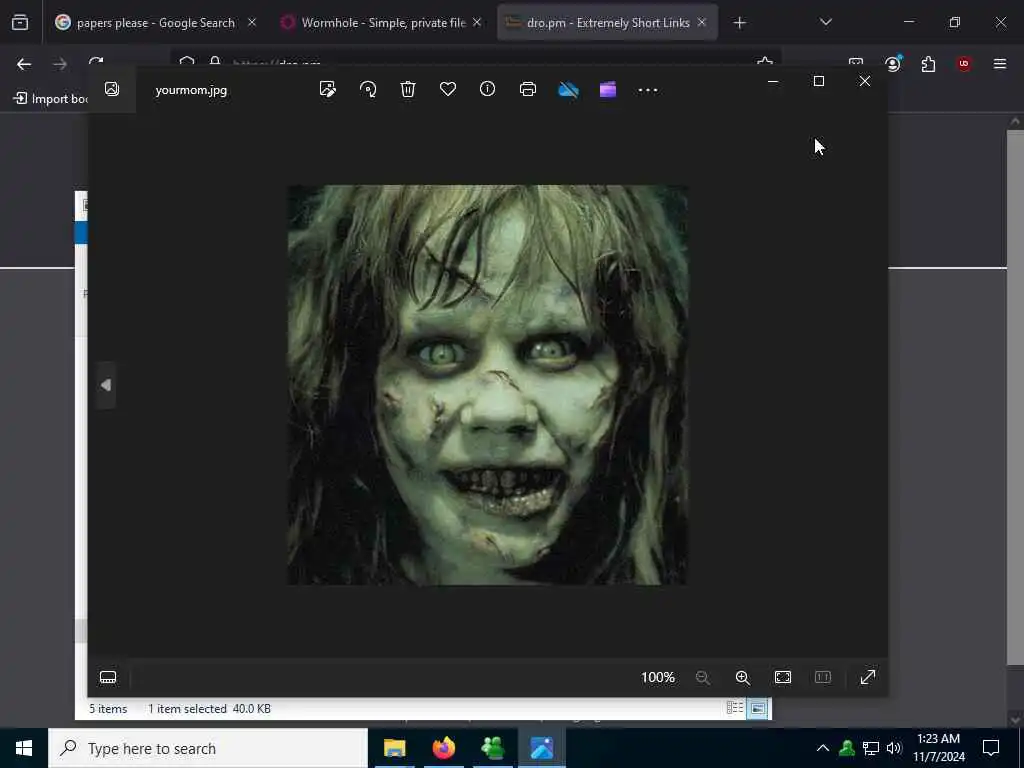The width and height of the screenshot is (1024, 768).
Task: Open the image editor in Photos
Action: point(327,90)
